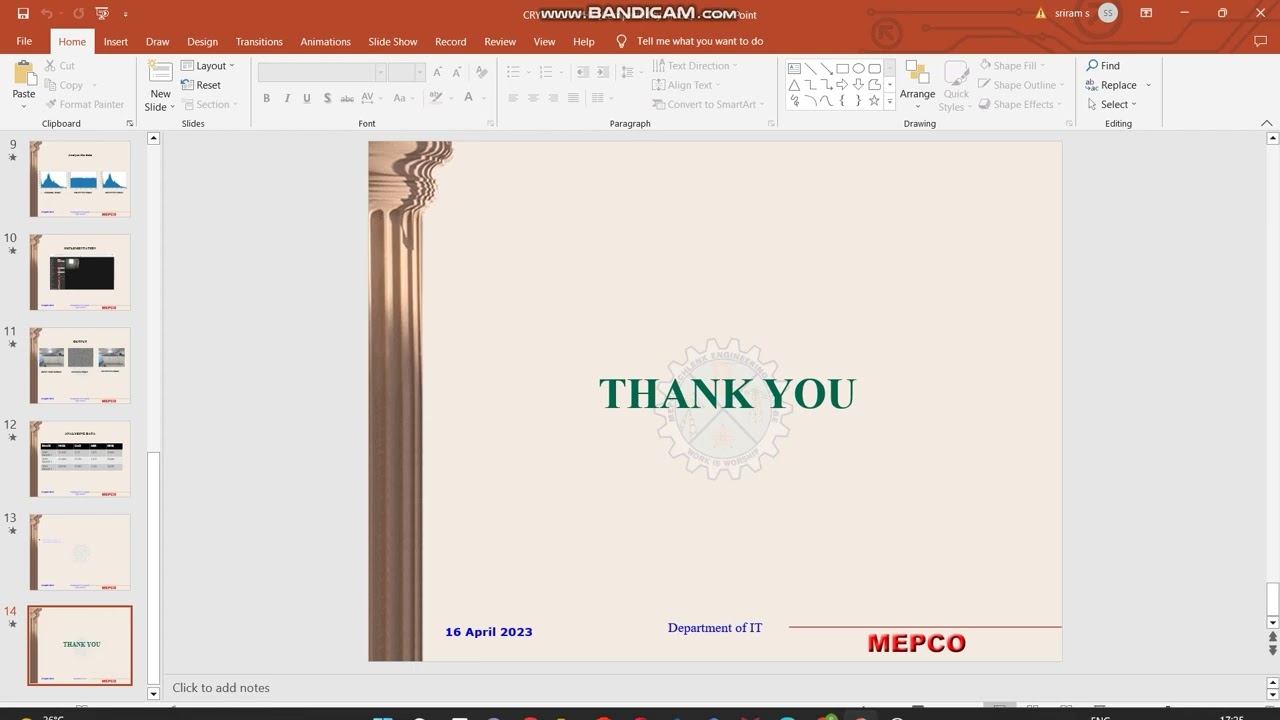Expand the Arrange dropdown menu
The width and height of the screenshot is (1280, 720).
[x=917, y=94]
